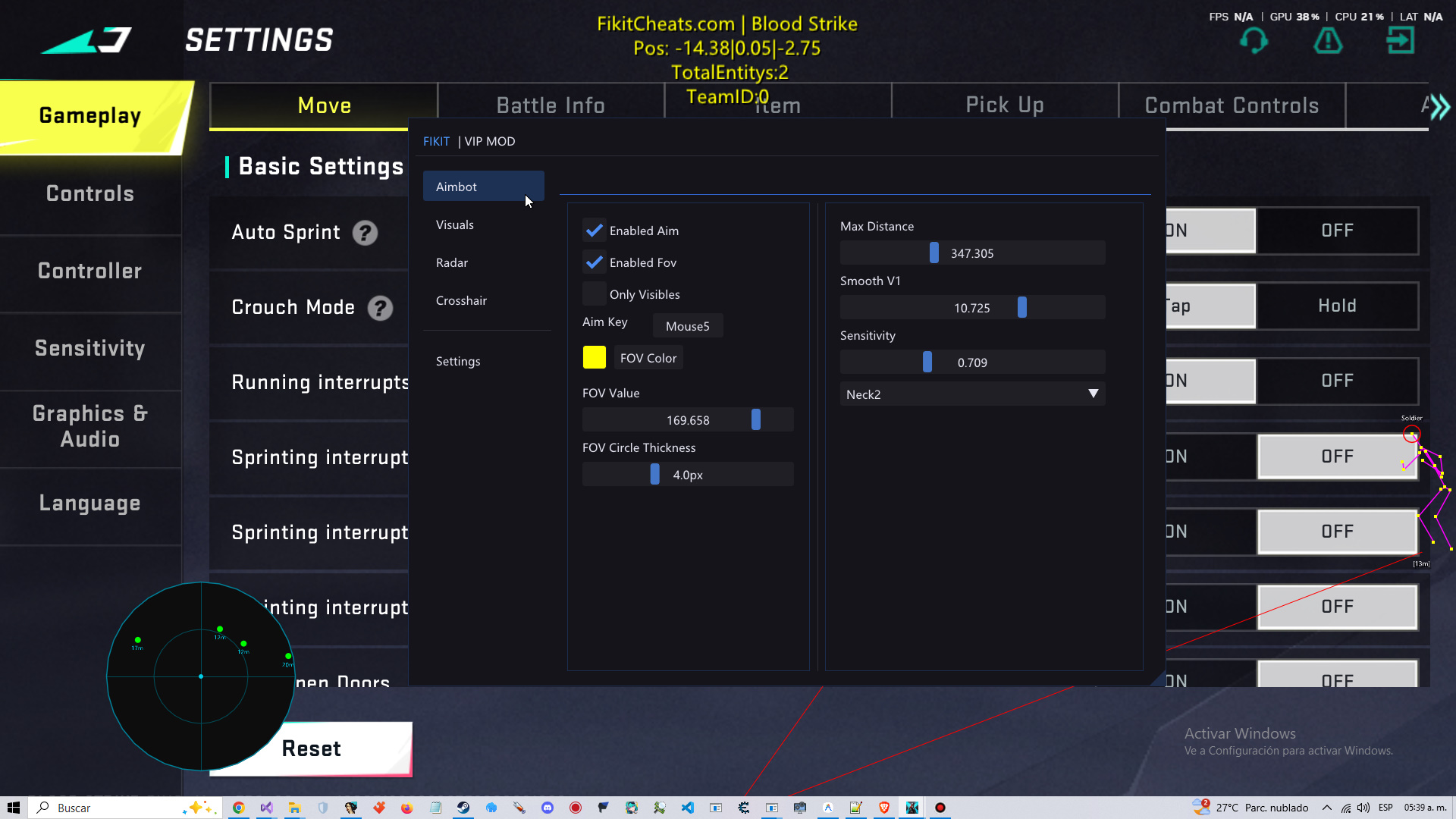
Task: Set Running interrupts option to OFF
Action: coord(1337,381)
